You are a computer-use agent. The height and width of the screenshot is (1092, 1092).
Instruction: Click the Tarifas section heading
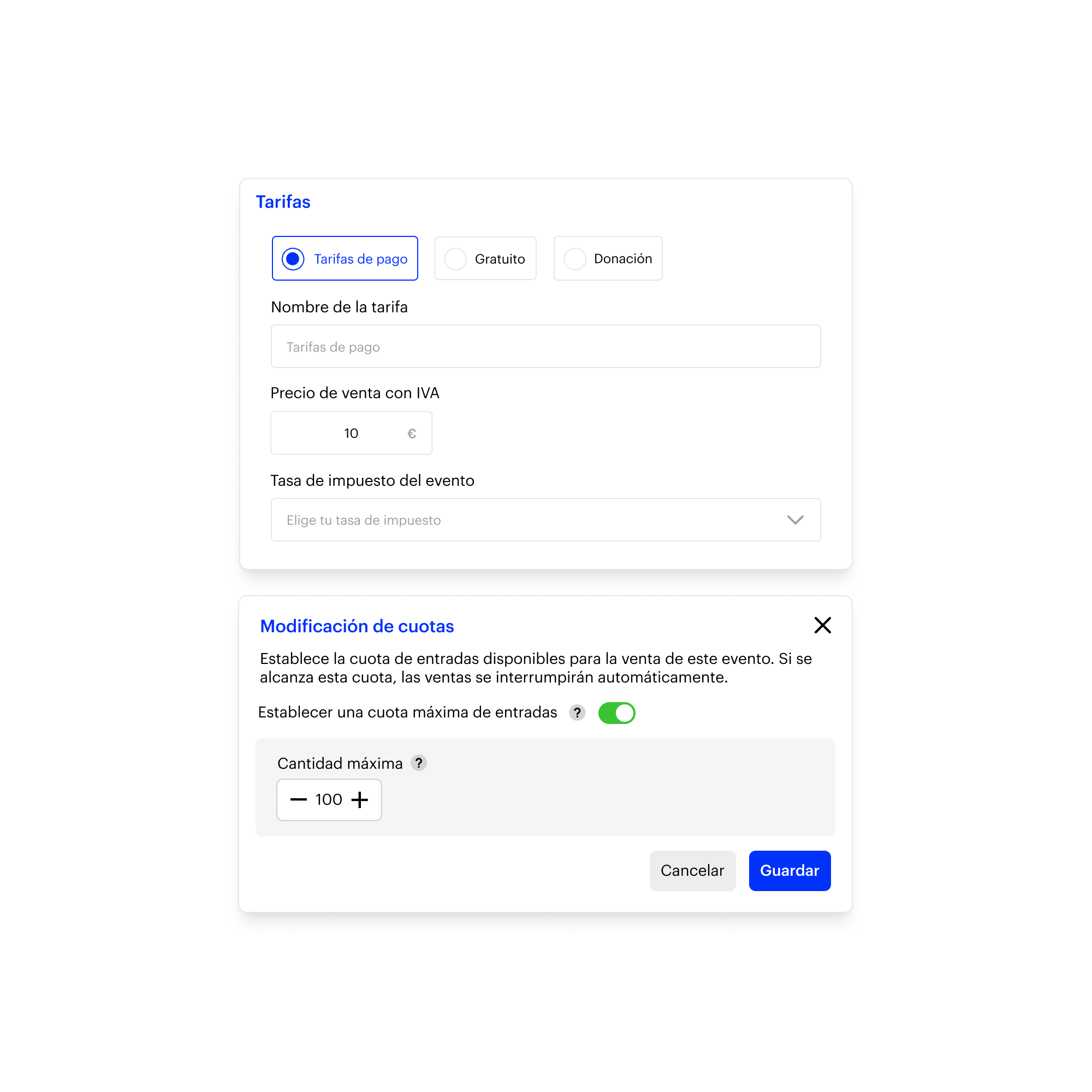[x=283, y=202]
